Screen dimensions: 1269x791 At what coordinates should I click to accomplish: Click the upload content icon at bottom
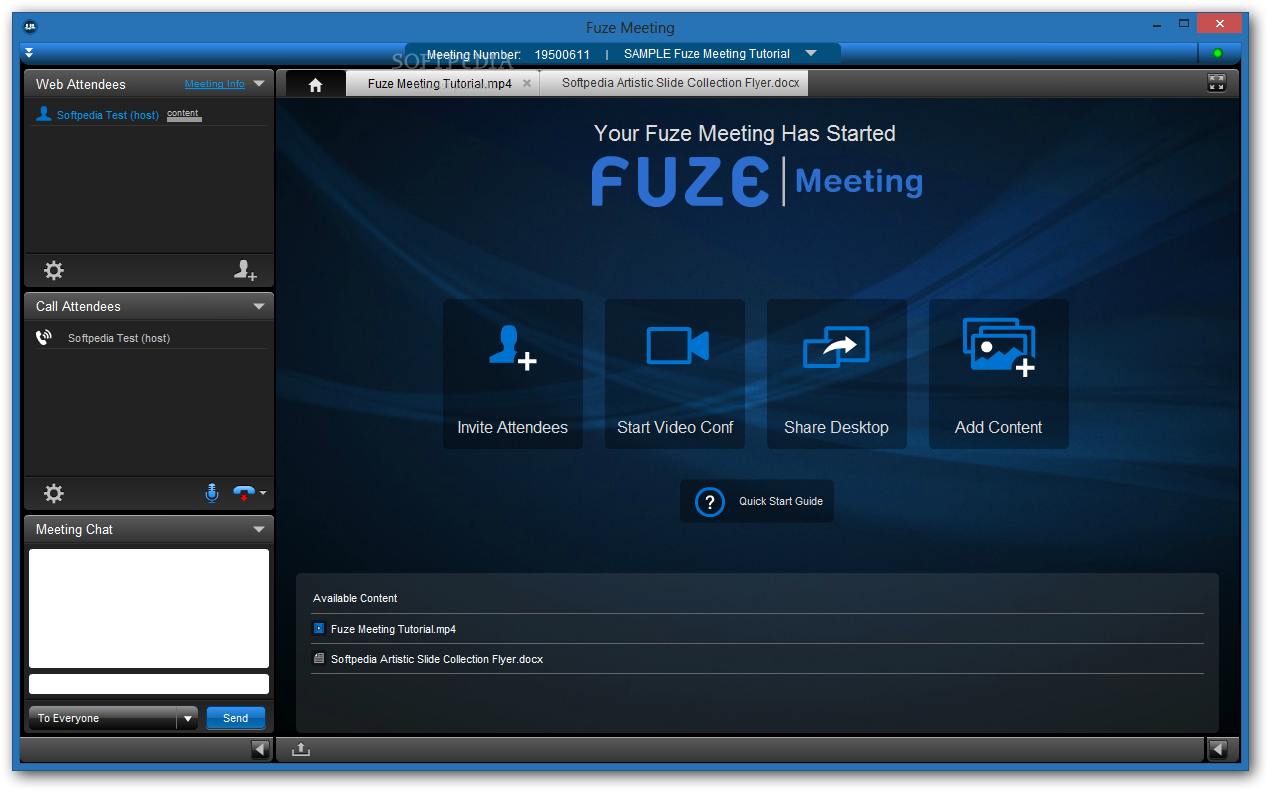pos(301,749)
